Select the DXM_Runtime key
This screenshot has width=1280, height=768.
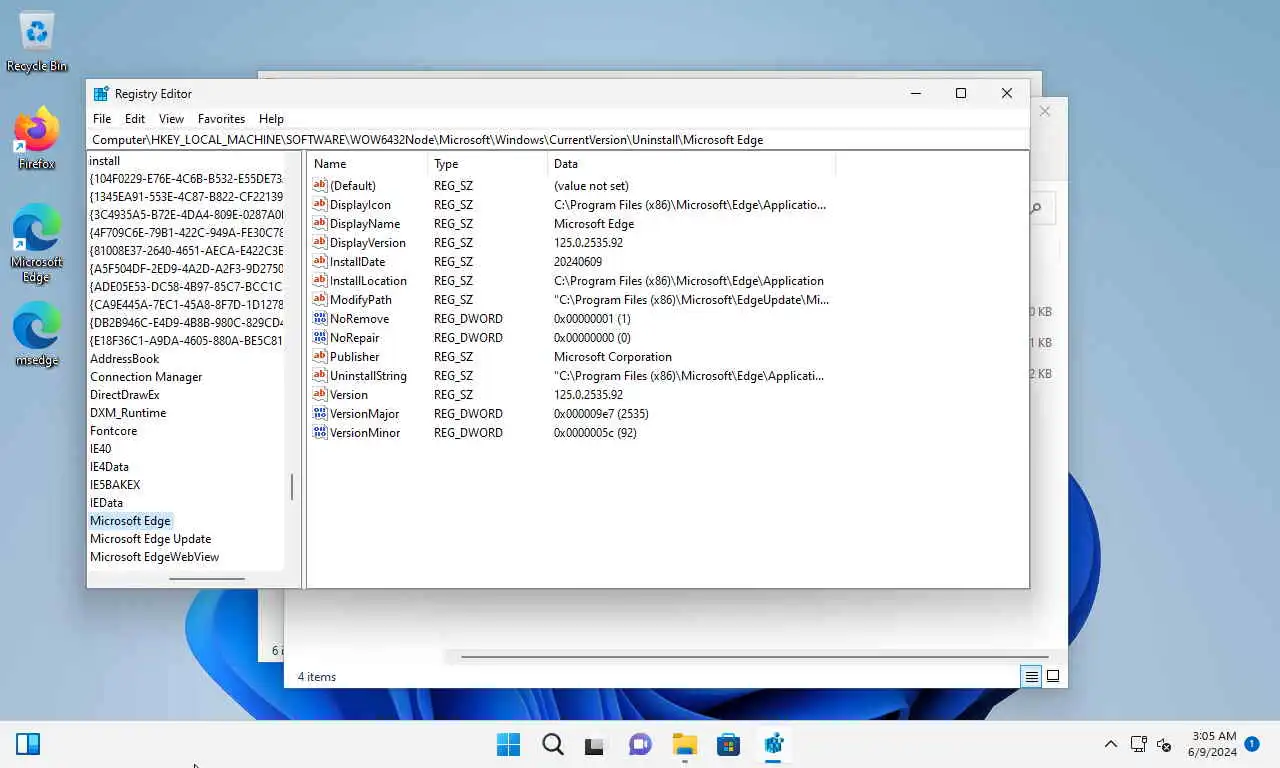click(128, 413)
